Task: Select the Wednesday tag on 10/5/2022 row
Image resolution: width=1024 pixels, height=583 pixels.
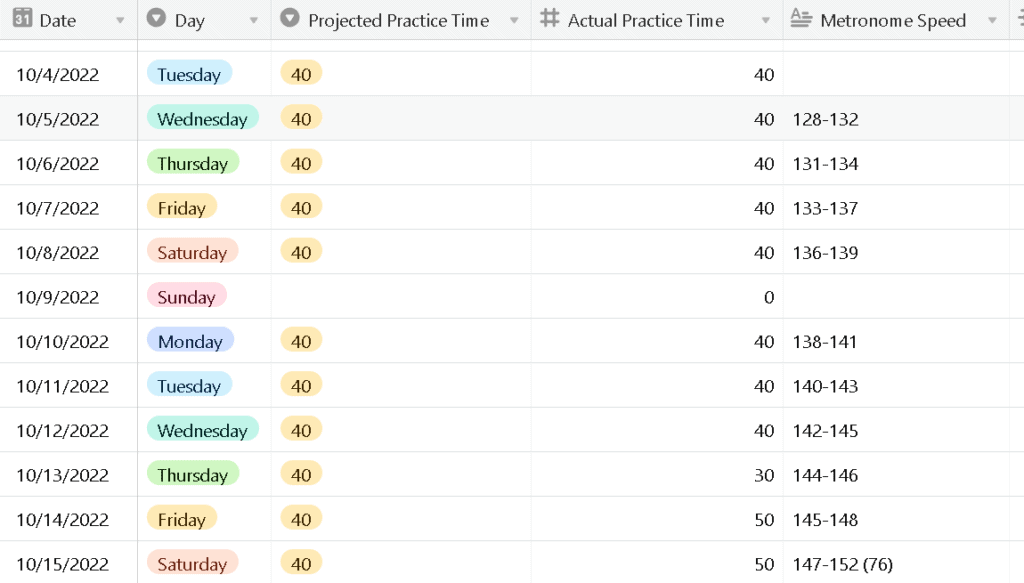Action: [x=202, y=118]
